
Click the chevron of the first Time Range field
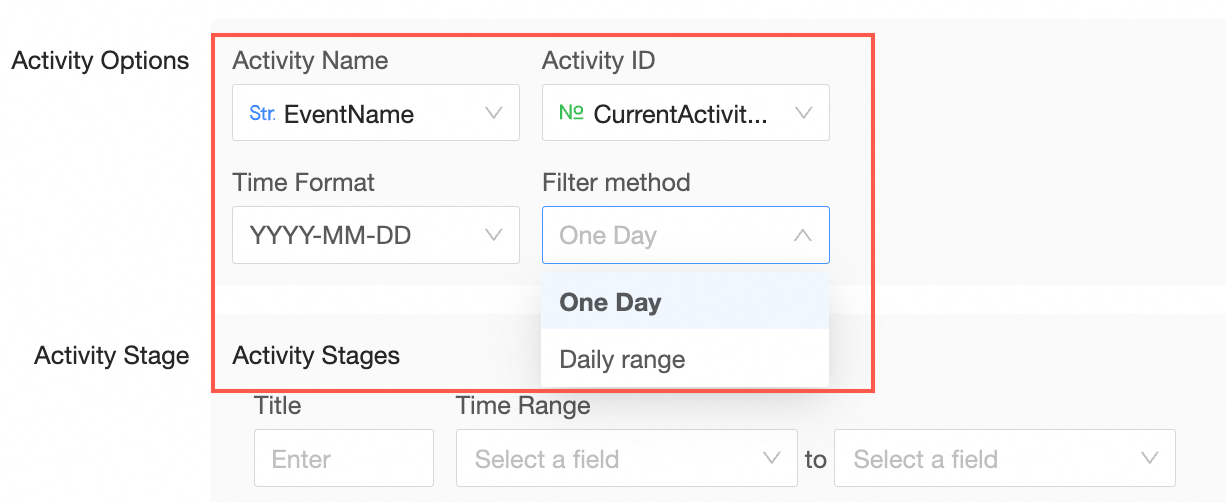(x=771, y=458)
